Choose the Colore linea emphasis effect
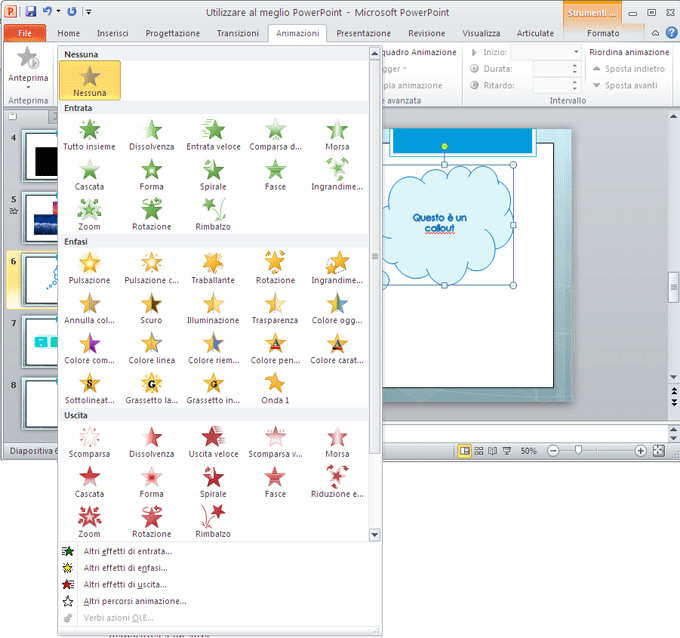680x638 pixels. tap(151, 348)
